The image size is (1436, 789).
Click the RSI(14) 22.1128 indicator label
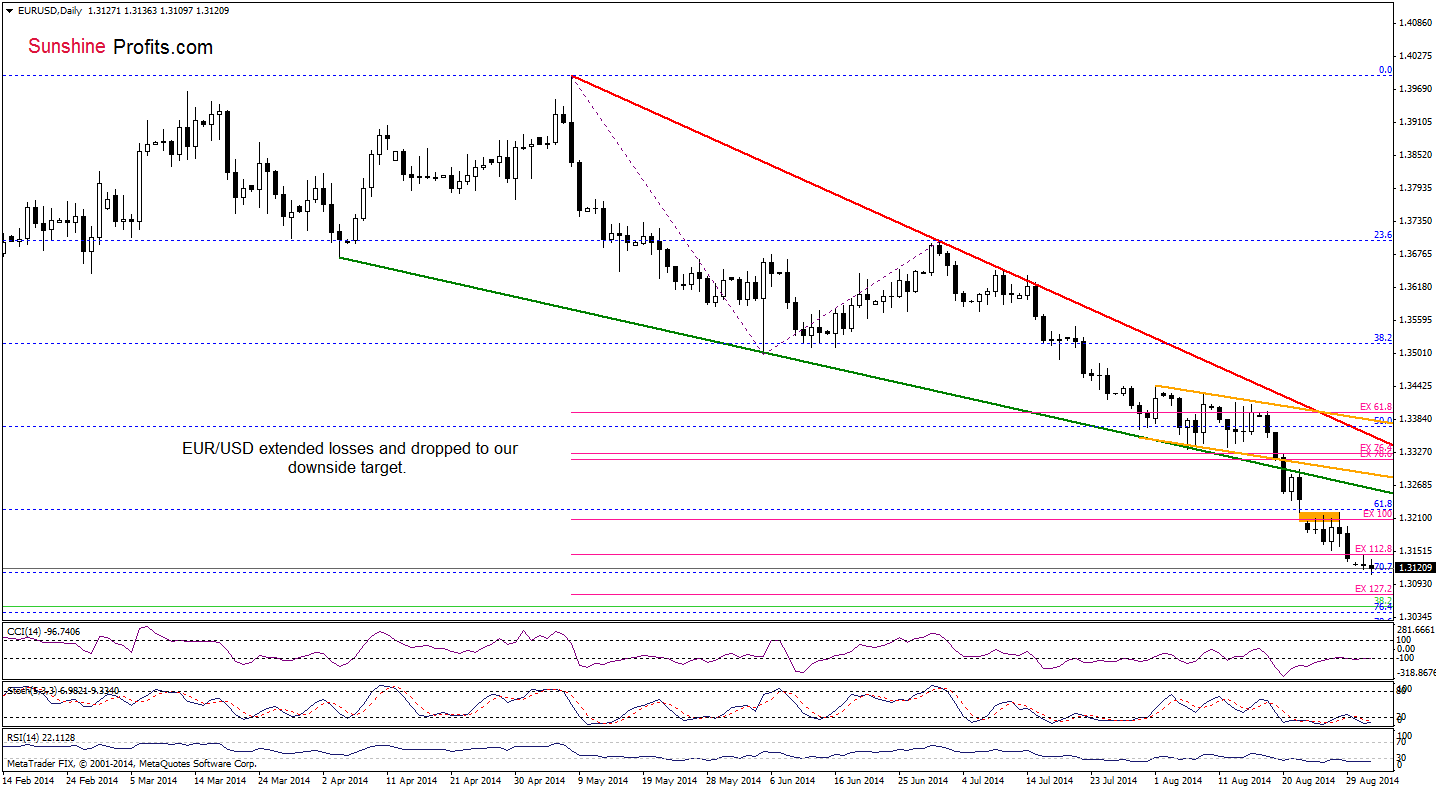click(x=41, y=738)
